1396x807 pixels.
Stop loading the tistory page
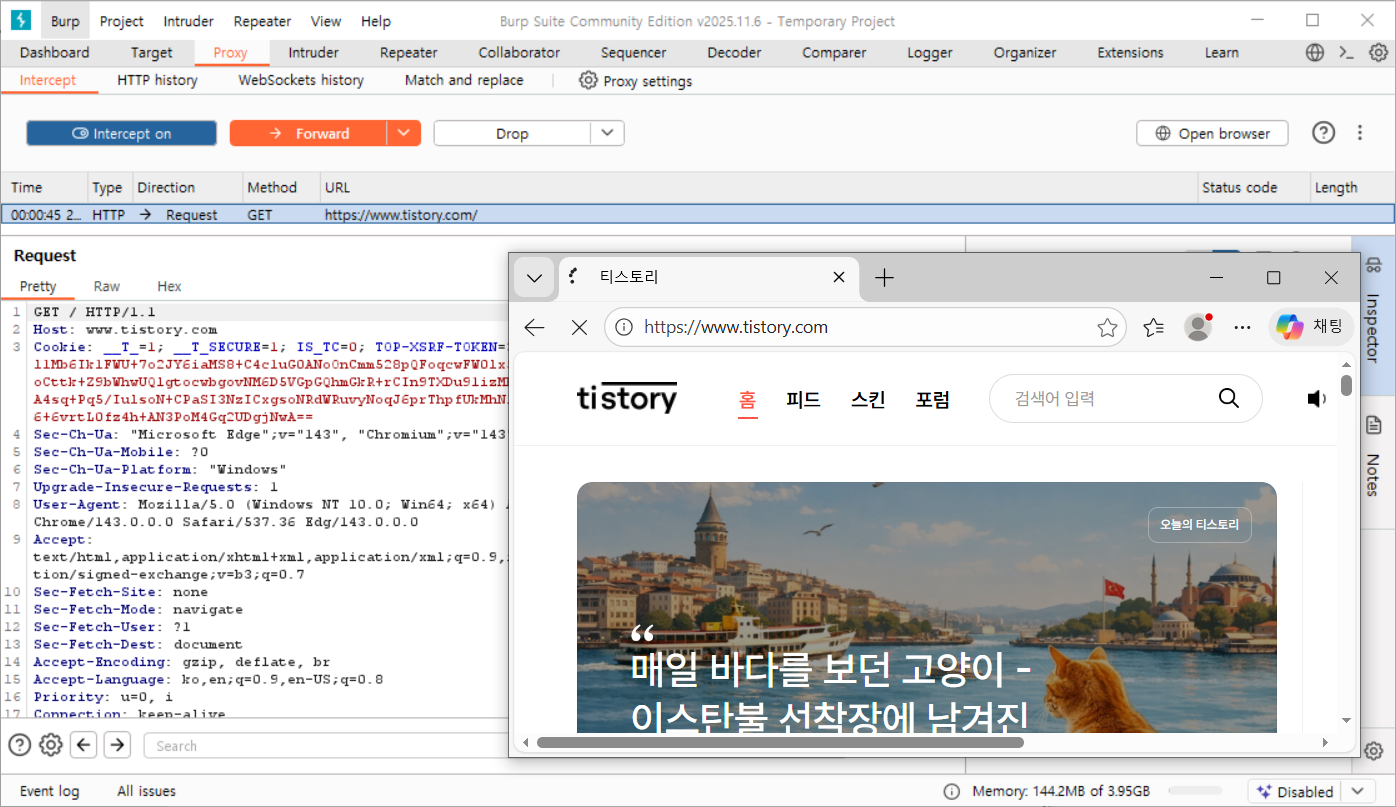pyautogui.click(x=579, y=327)
